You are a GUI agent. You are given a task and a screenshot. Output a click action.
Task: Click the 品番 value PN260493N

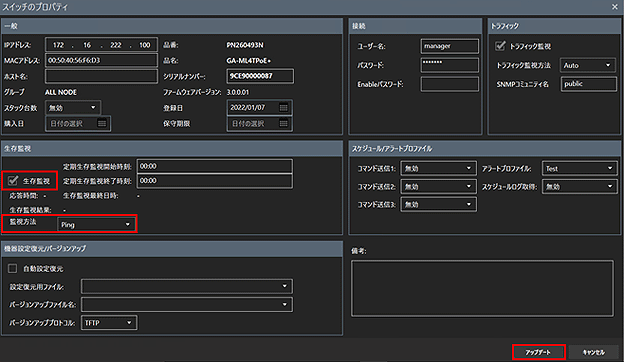(x=245, y=45)
